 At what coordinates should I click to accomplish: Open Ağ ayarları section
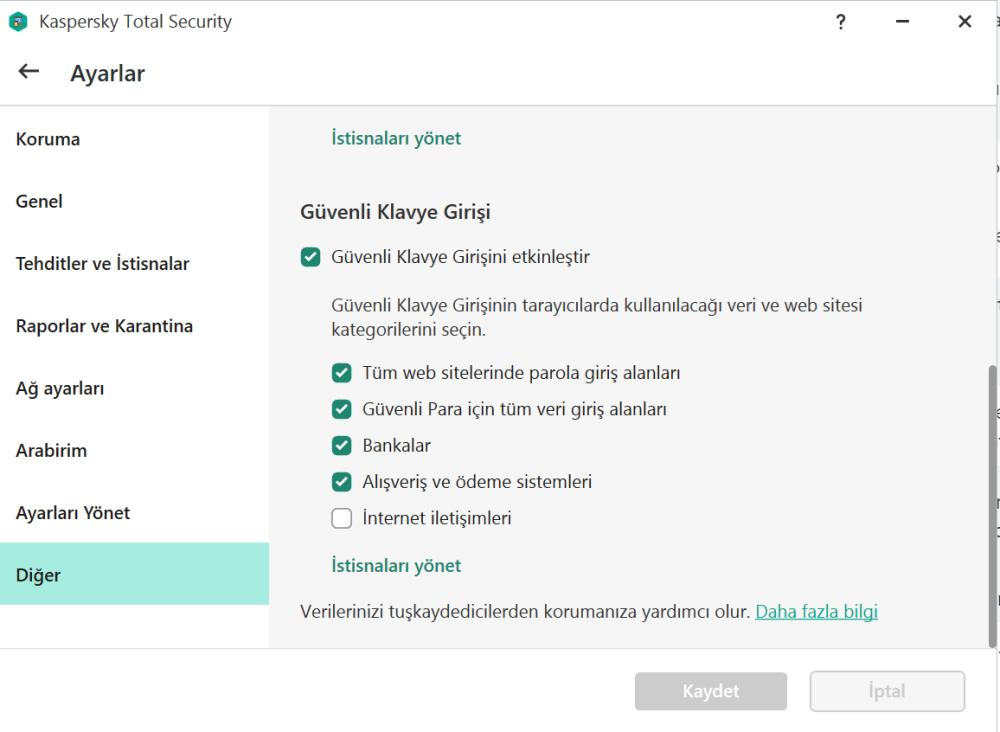(60, 388)
